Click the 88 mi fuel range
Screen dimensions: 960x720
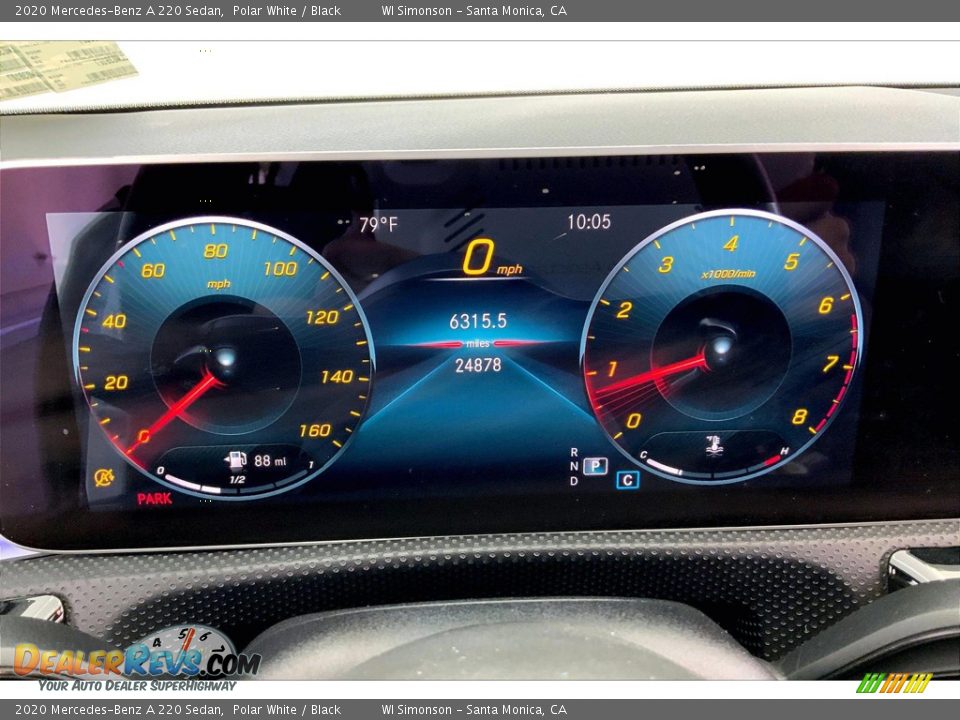(270, 460)
